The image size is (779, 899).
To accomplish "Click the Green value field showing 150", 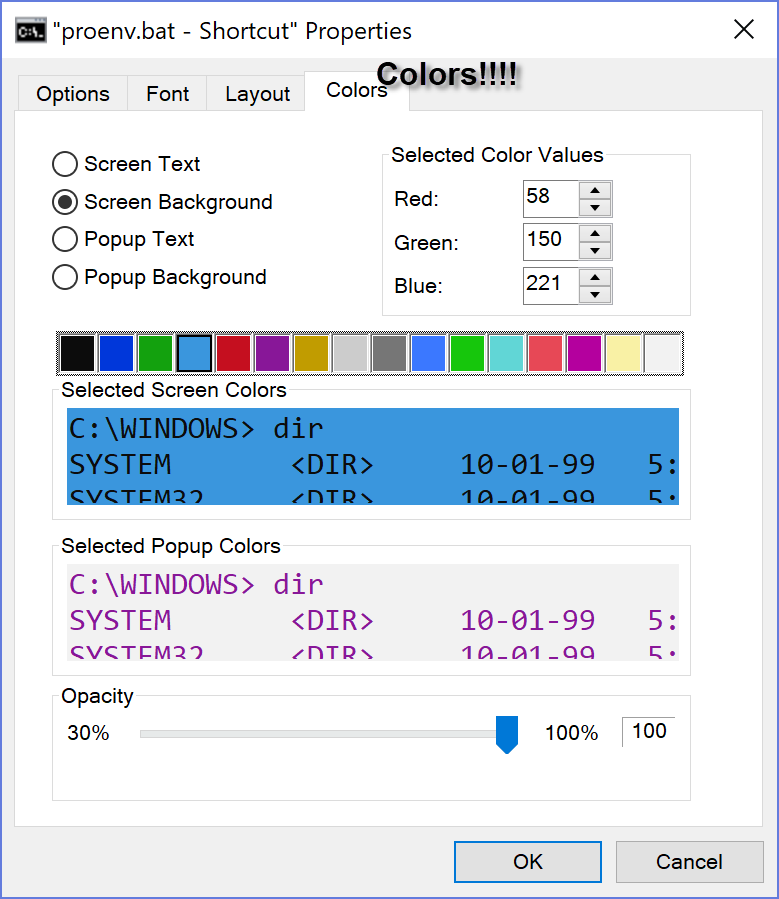I will 551,242.
